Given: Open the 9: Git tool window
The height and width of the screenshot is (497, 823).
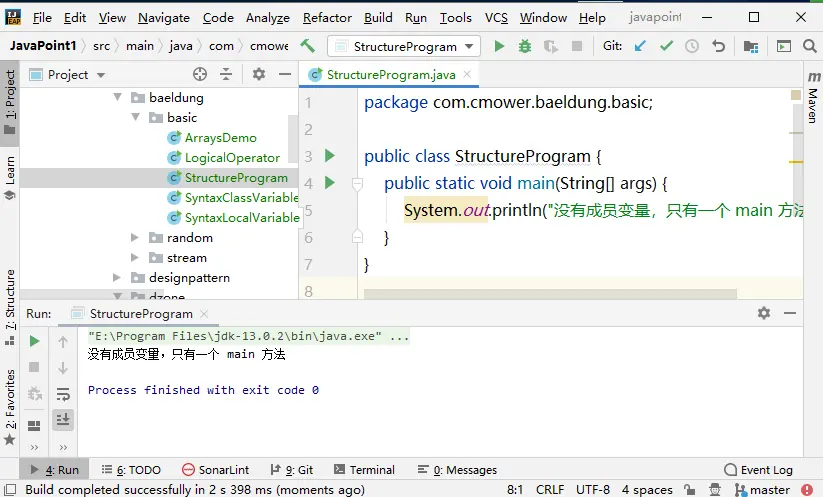Looking at the screenshot, I should [292, 470].
